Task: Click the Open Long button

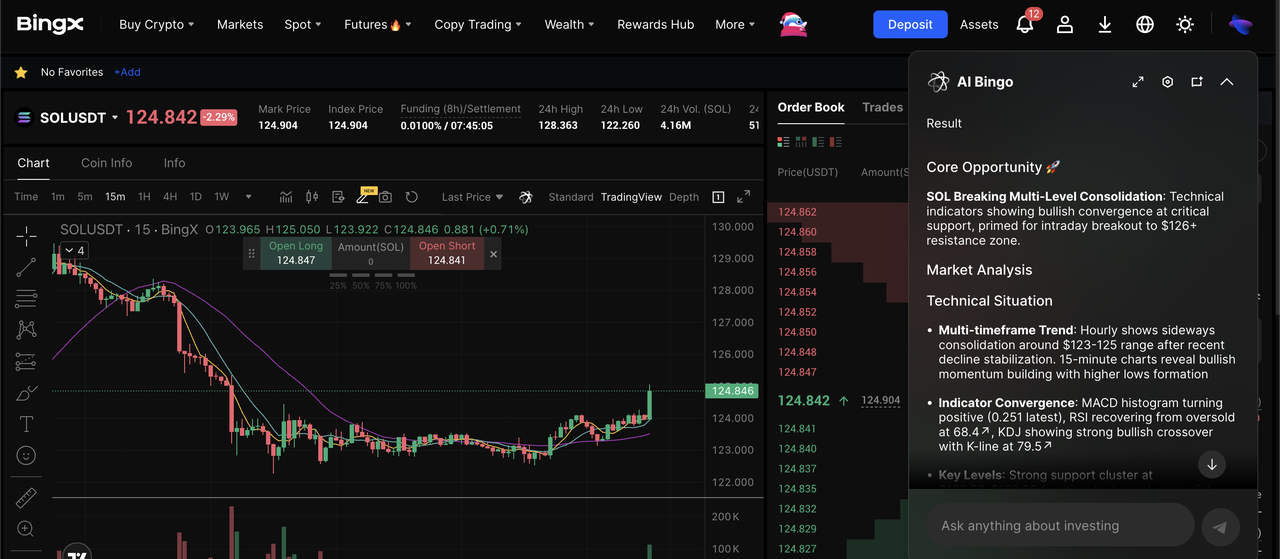Action: pos(296,253)
